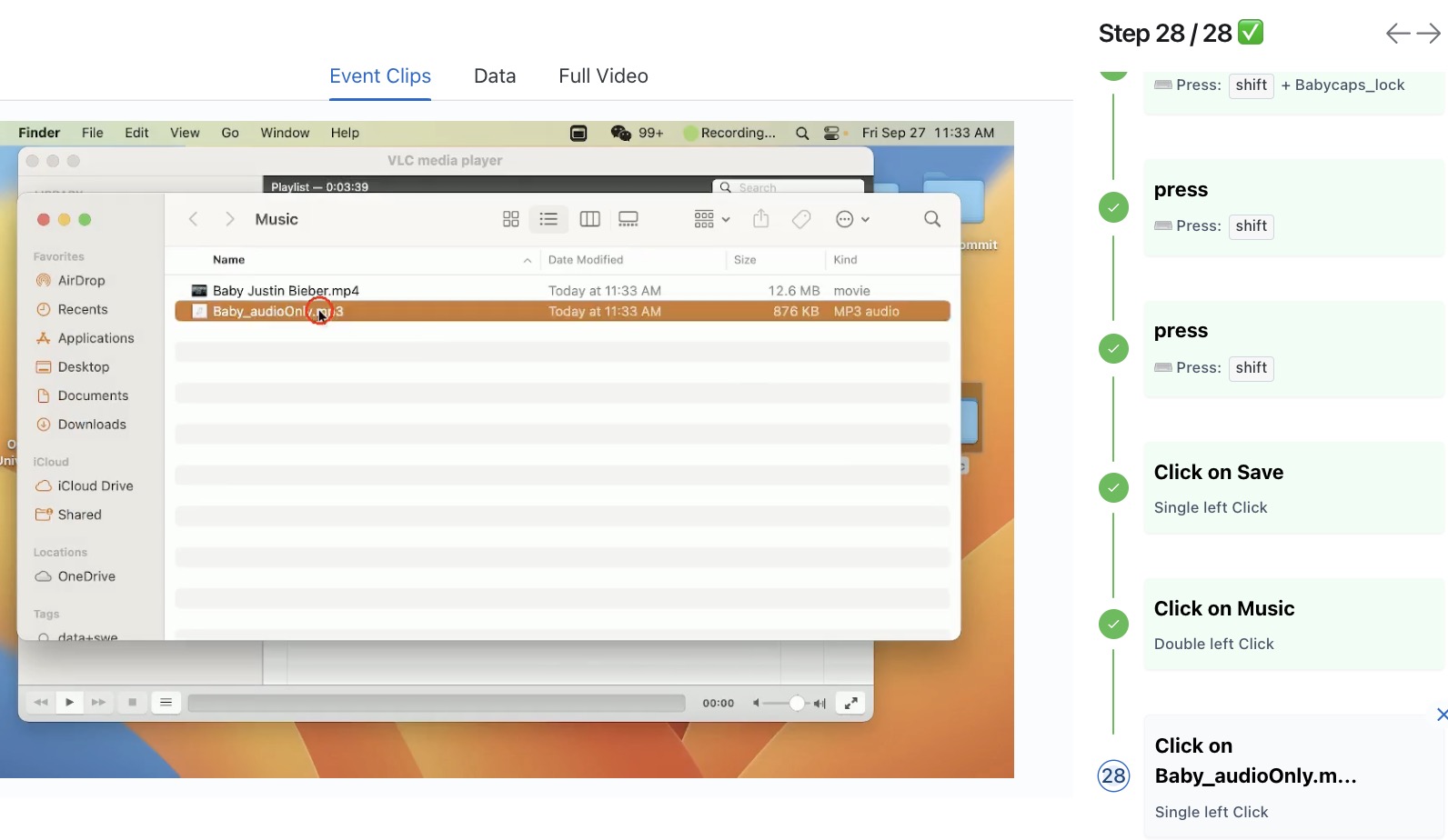Click the Recording status menu bar item
The image size is (1448, 840).
tap(729, 133)
